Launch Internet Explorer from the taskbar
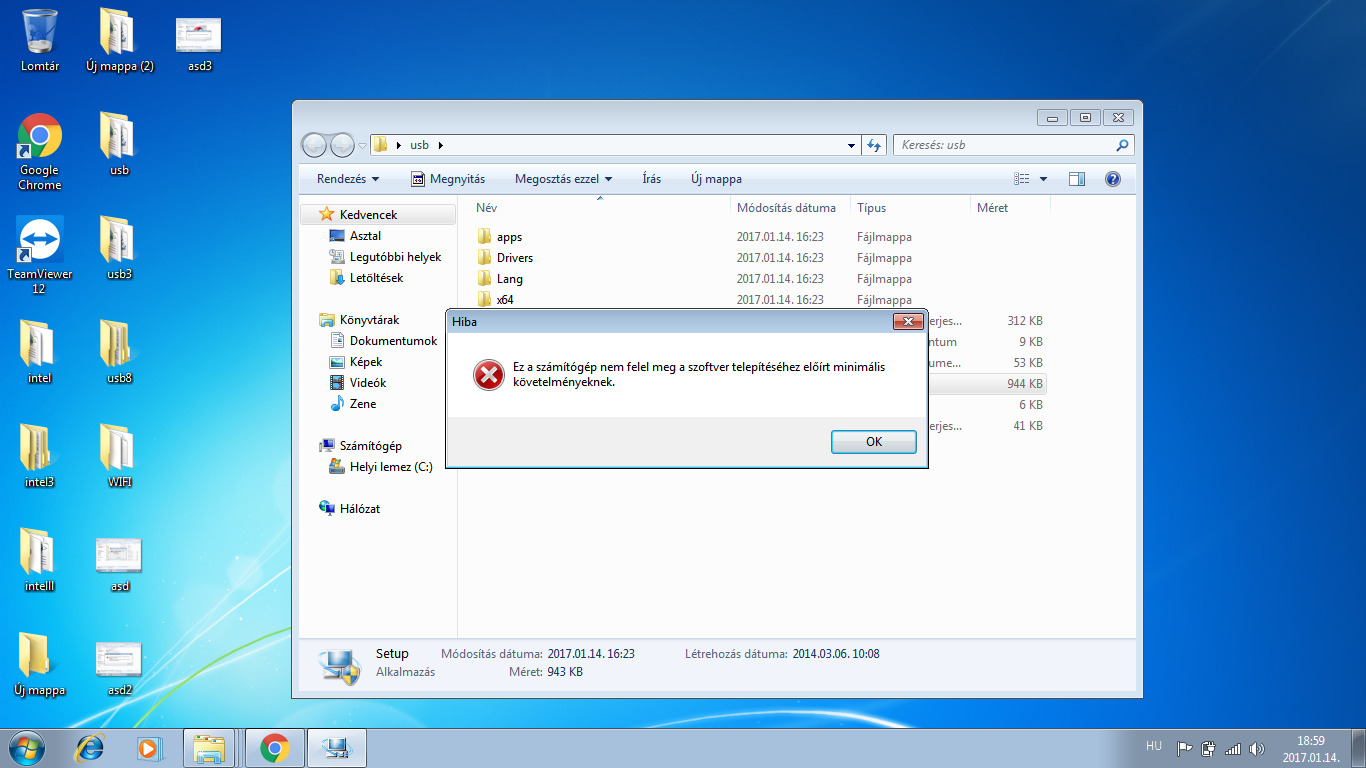This screenshot has width=1366, height=768. [90, 748]
